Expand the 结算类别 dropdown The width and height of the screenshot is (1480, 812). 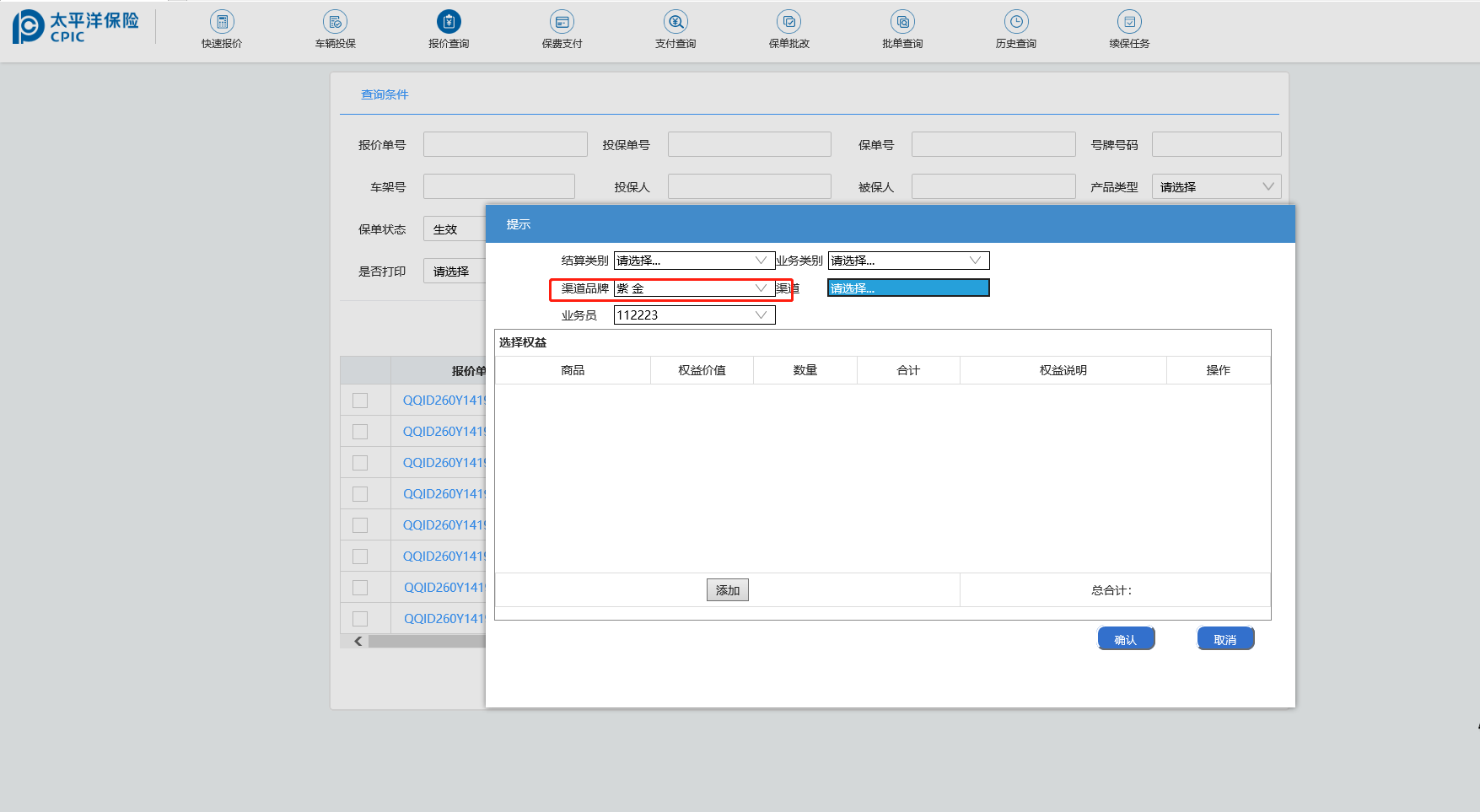coord(694,261)
